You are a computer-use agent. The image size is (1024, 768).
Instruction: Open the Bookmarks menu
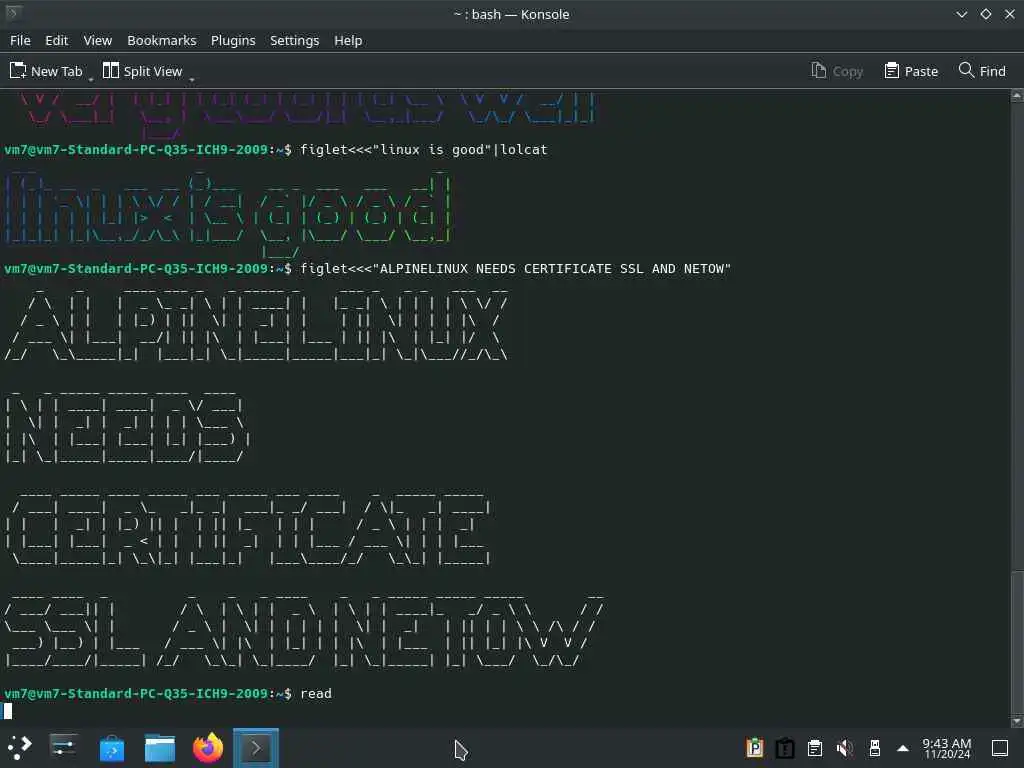(x=161, y=40)
